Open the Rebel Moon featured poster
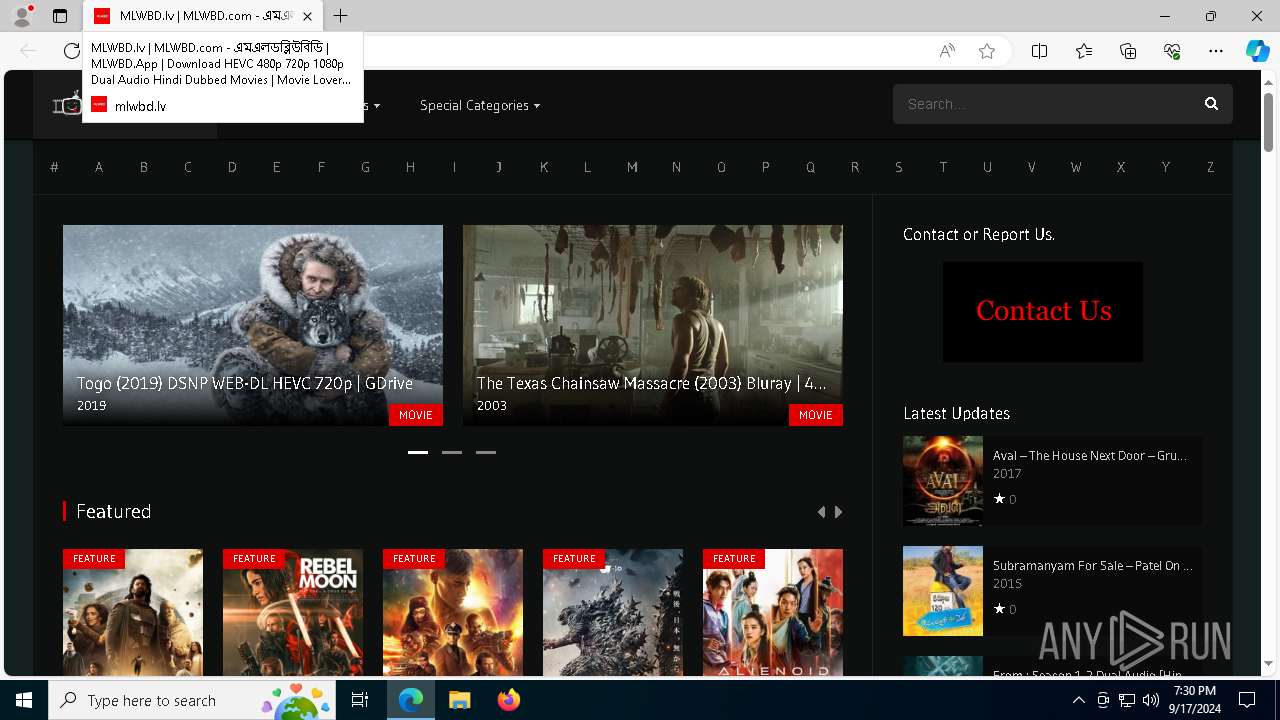This screenshot has height=720, width=1280. click(x=293, y=612)
